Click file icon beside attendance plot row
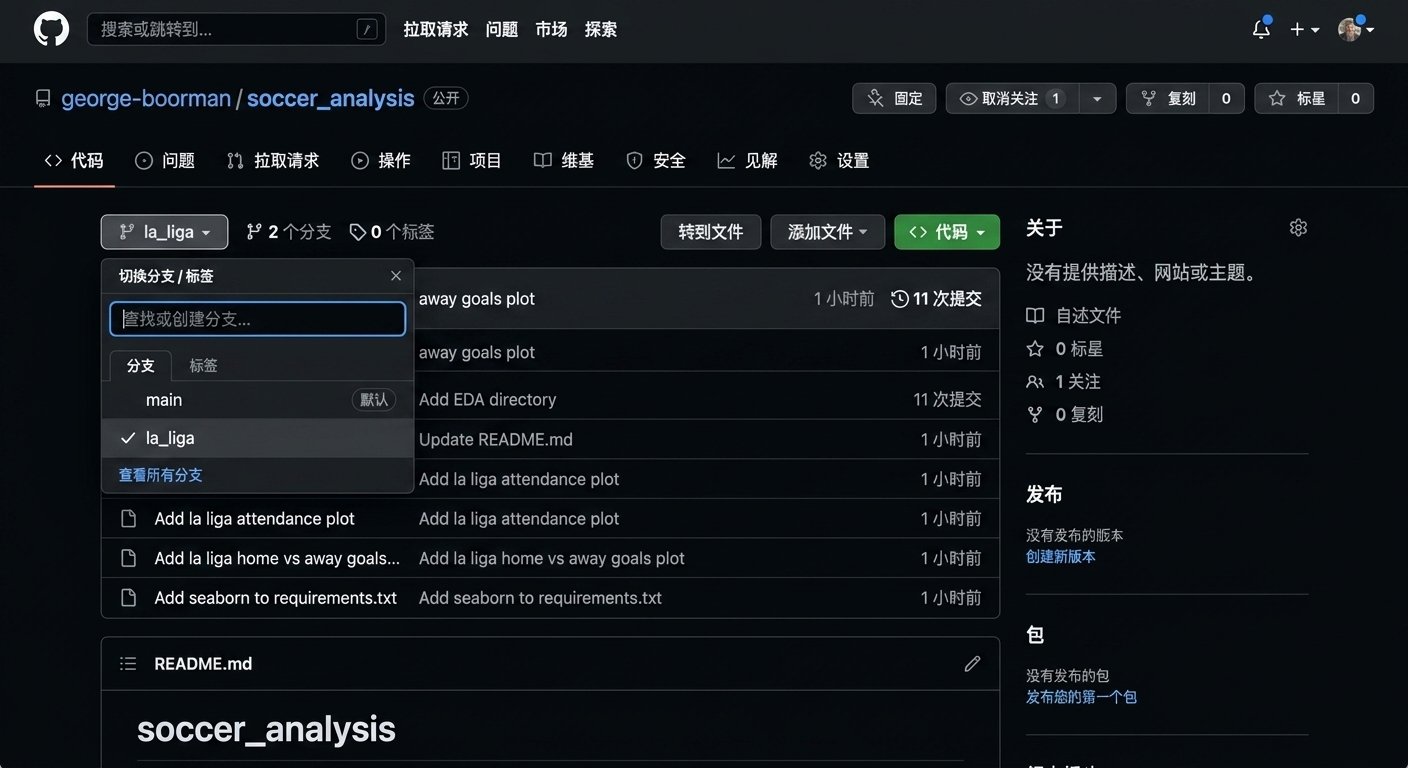Image resolution: width=1408 pixels, height=768 pixels. tap(128, 519)
